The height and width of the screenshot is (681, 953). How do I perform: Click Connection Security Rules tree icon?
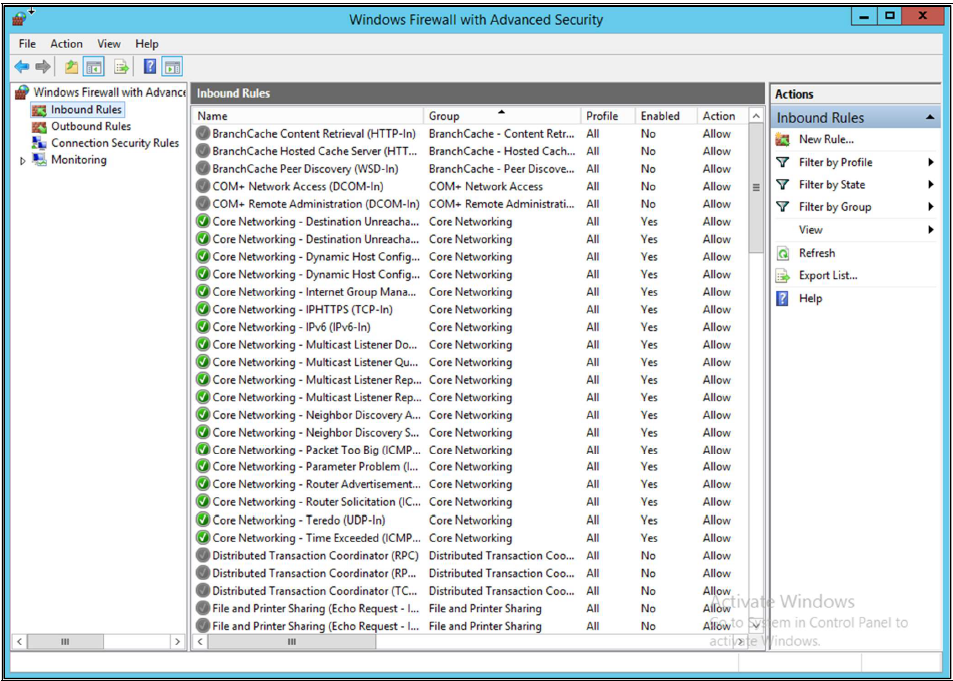coord(40,143)
